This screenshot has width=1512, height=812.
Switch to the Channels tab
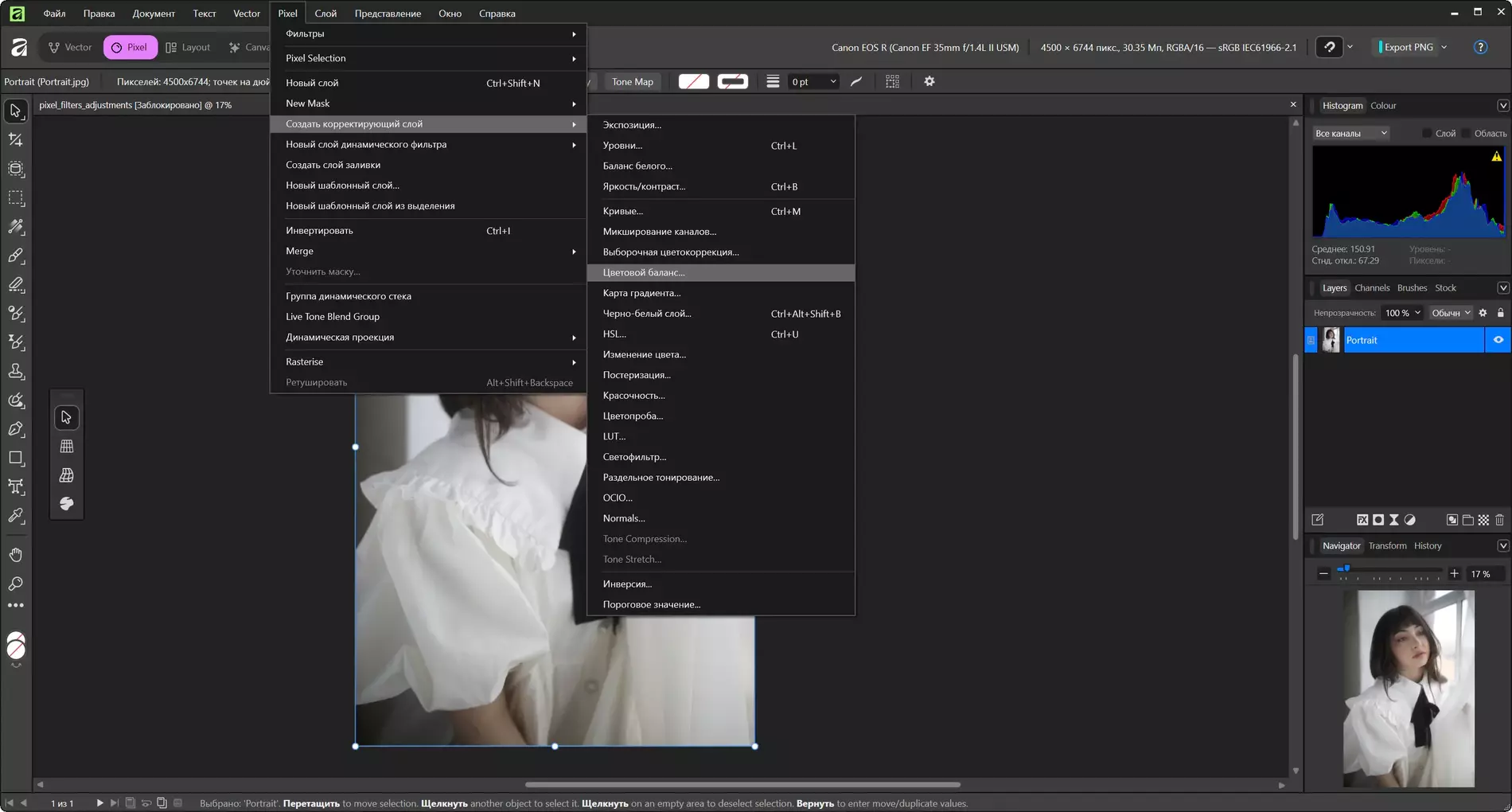[x=1372, y=288]
